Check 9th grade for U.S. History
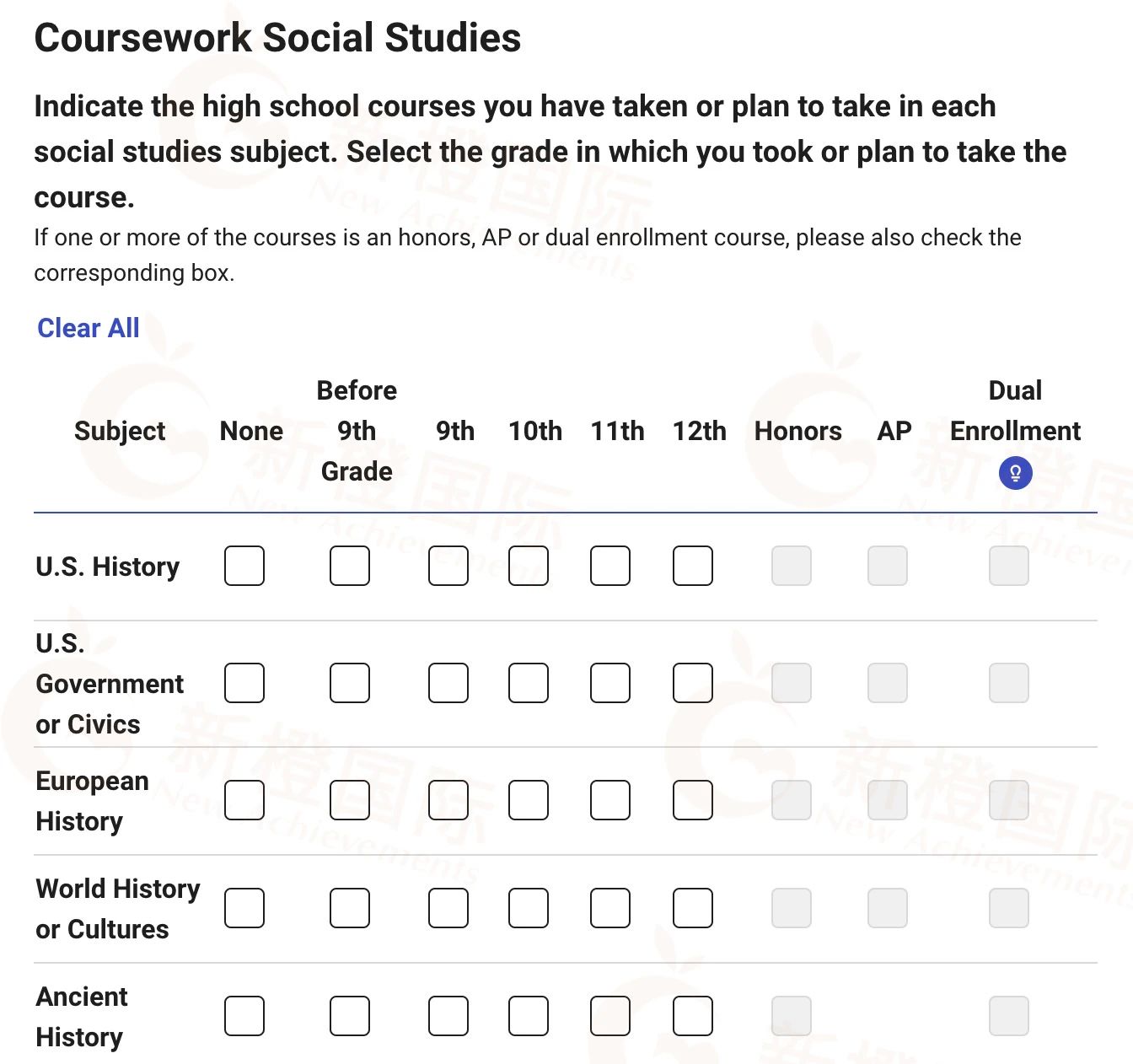The image size is (1133, 1064). (448, 566)
